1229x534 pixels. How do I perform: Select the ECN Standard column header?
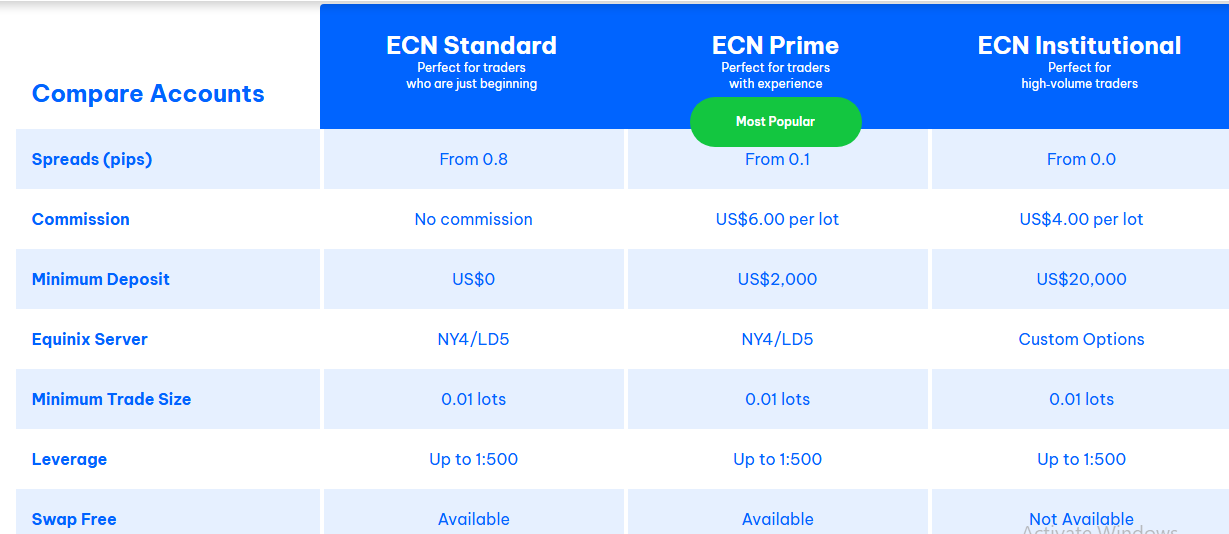click(471, 46)
